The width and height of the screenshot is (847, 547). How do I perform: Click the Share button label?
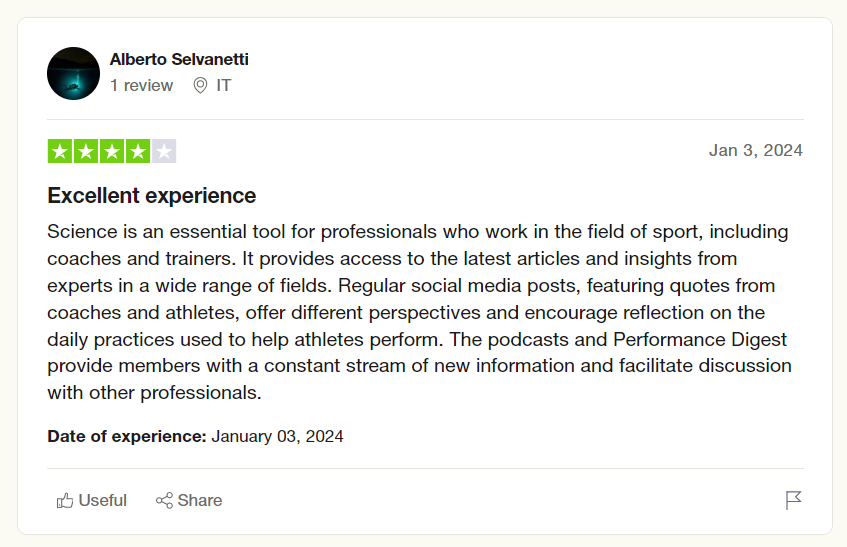tap(200, 501)
